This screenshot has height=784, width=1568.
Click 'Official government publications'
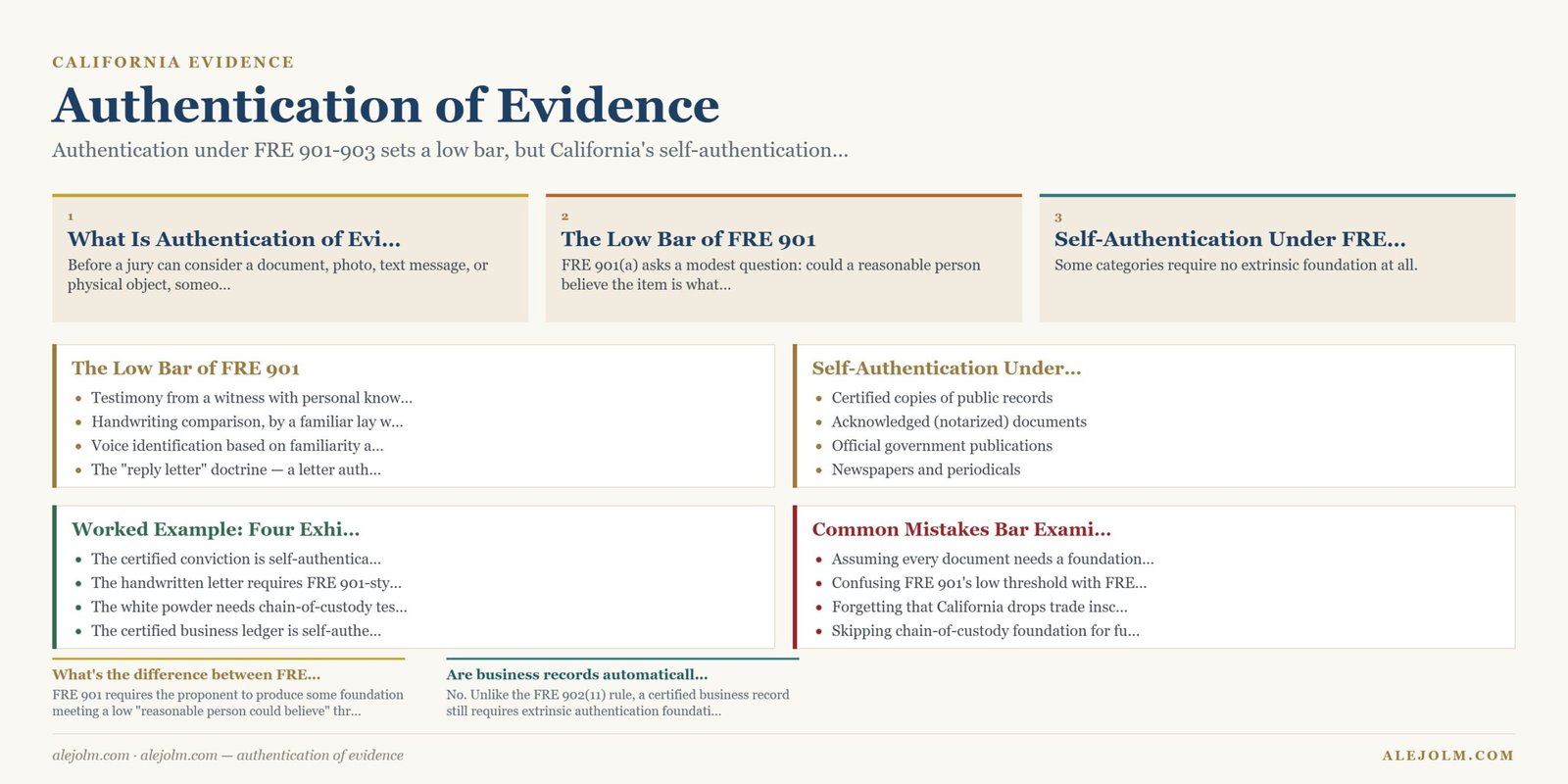942,446
